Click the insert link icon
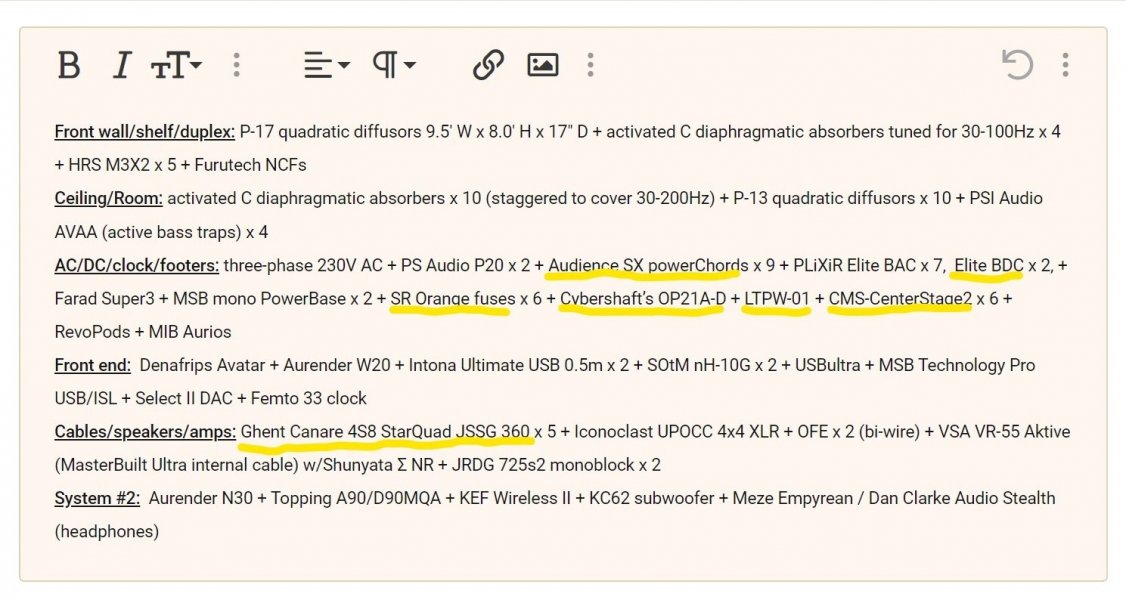1126x600 pixels. tap(487, 66)
